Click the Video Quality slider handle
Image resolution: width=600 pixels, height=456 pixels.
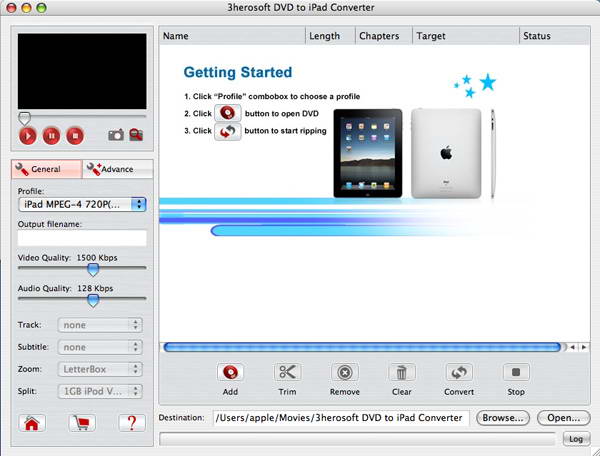click(x=93, y=270)
